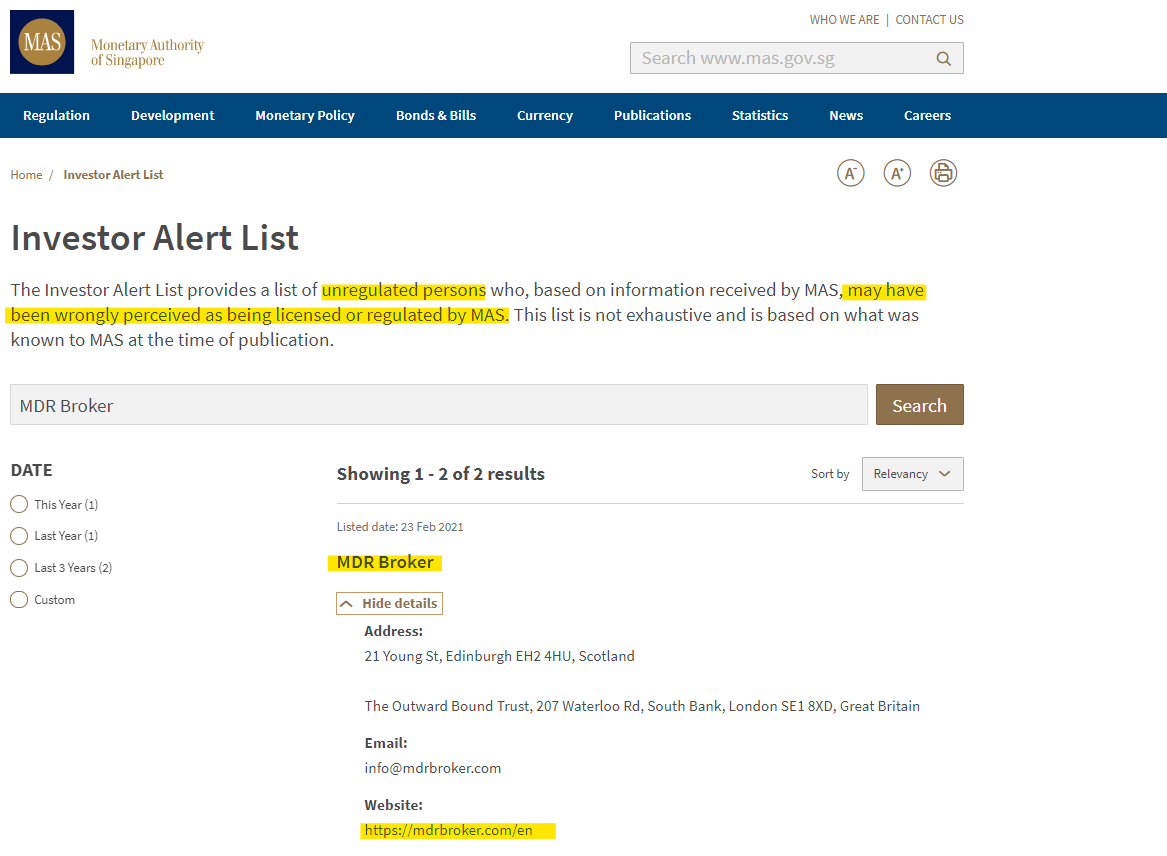Open the mdrbroker.com/en website link
Image resolution: width=1167 pixels, height=856 pixels.
coord(449,831)
